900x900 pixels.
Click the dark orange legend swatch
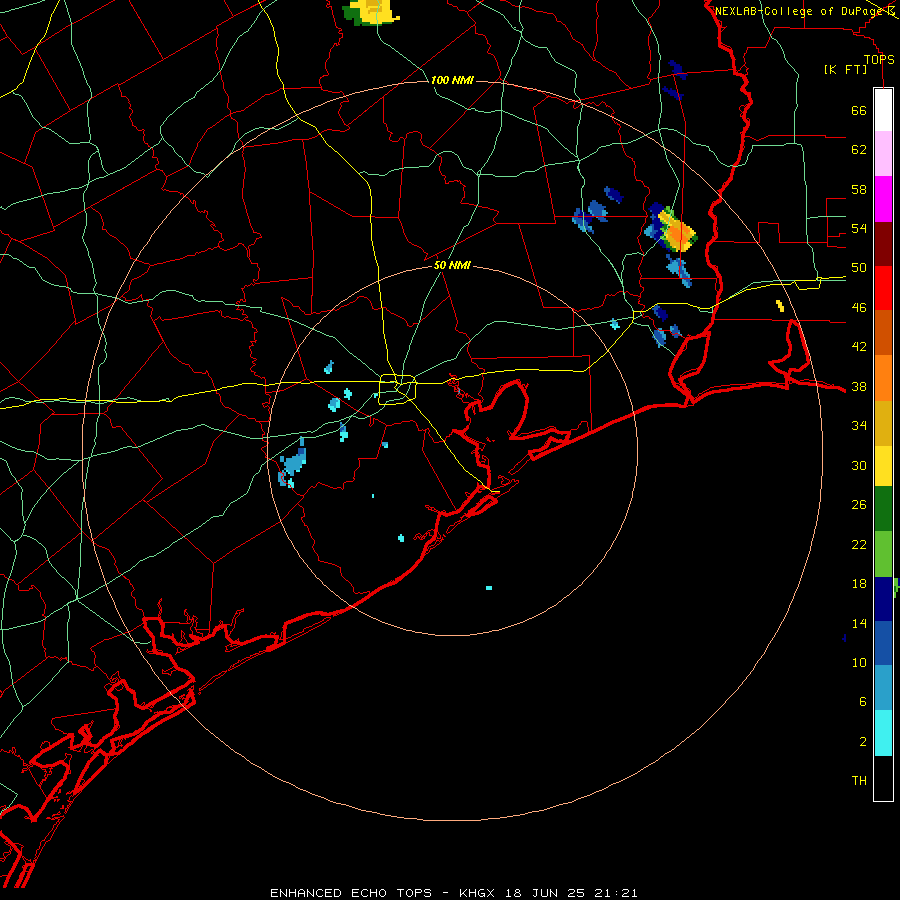coord(883,333)
